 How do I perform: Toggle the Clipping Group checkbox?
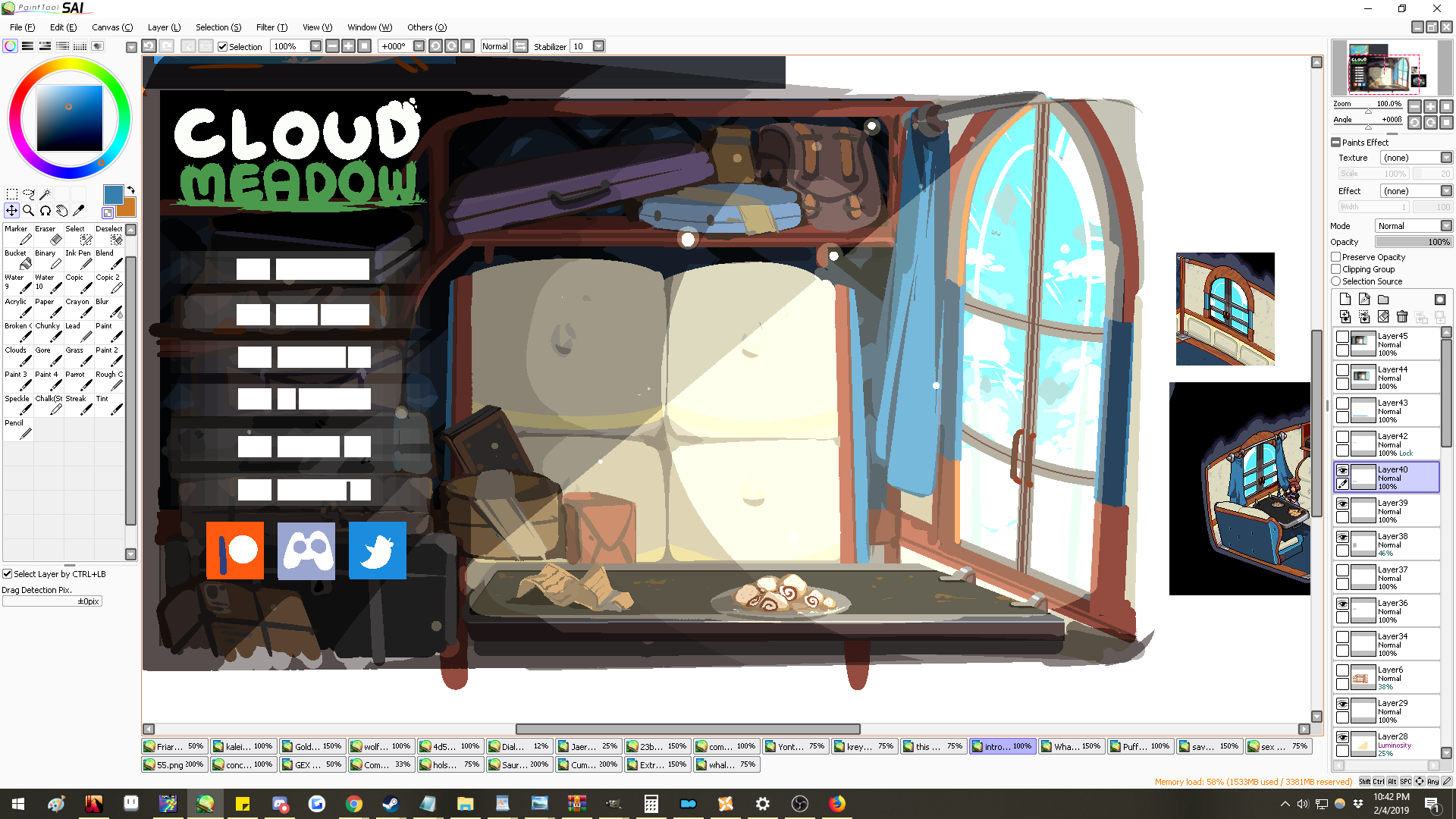point(1336,269)
